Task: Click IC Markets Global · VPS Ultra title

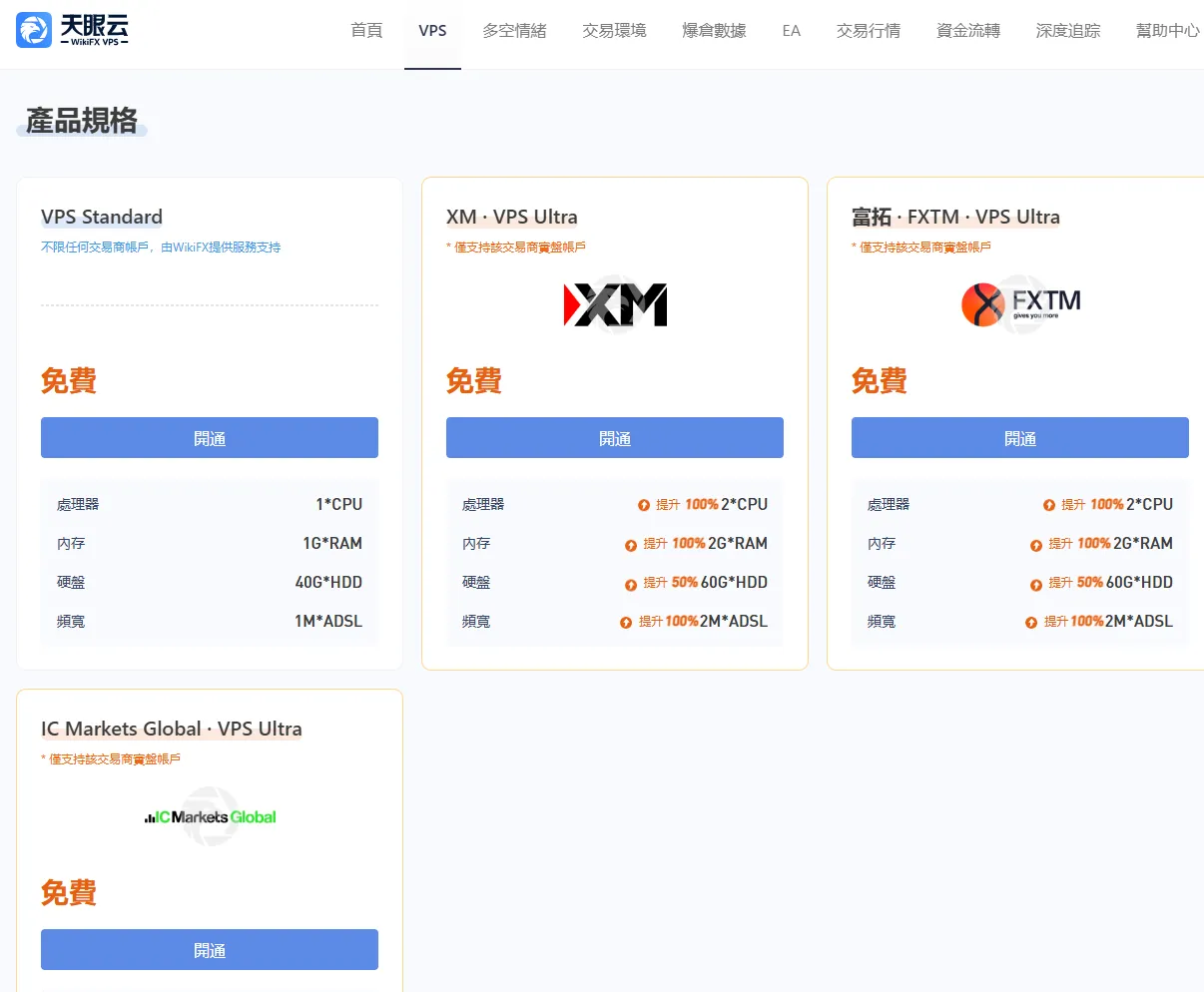Action: 172,729
